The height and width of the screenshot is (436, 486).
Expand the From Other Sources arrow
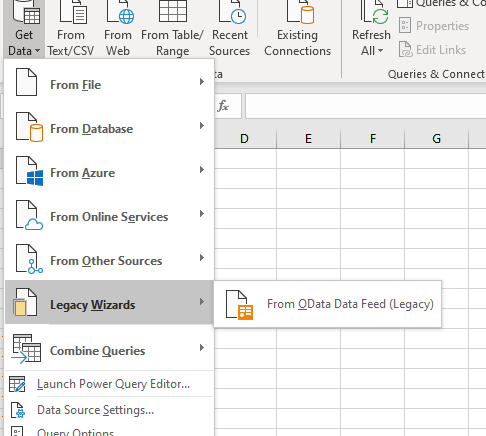[x=202, y=258]
